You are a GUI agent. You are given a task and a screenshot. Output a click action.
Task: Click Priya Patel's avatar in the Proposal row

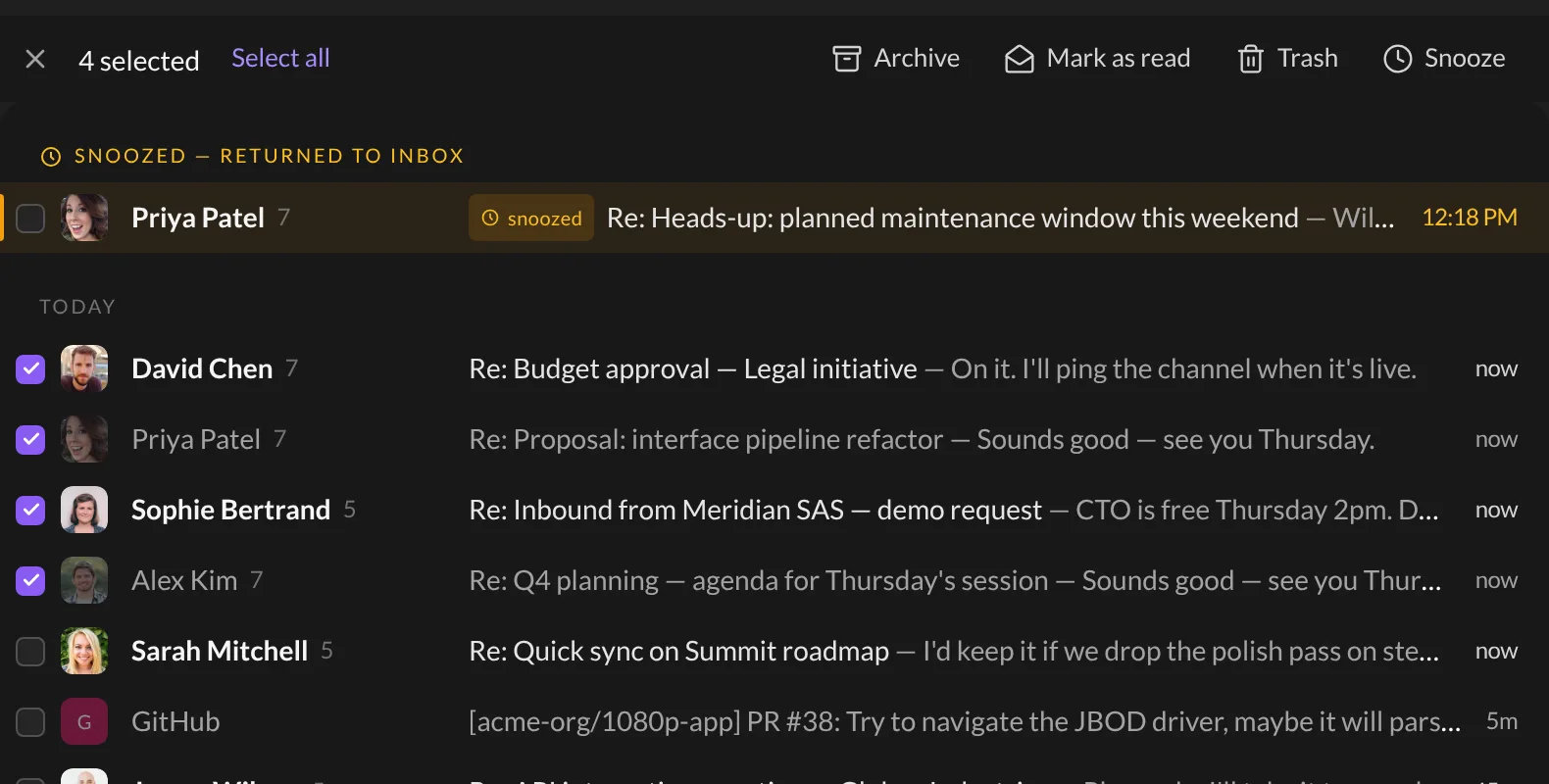click(84, 439)
